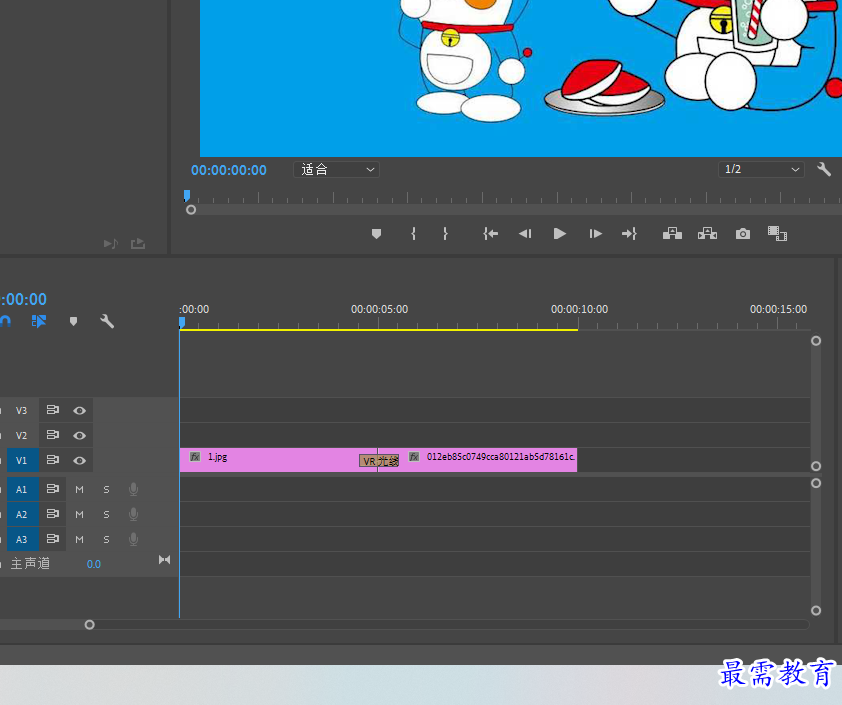Toggle linked selection in timeline
842x705 pixels.
point(39,321)
